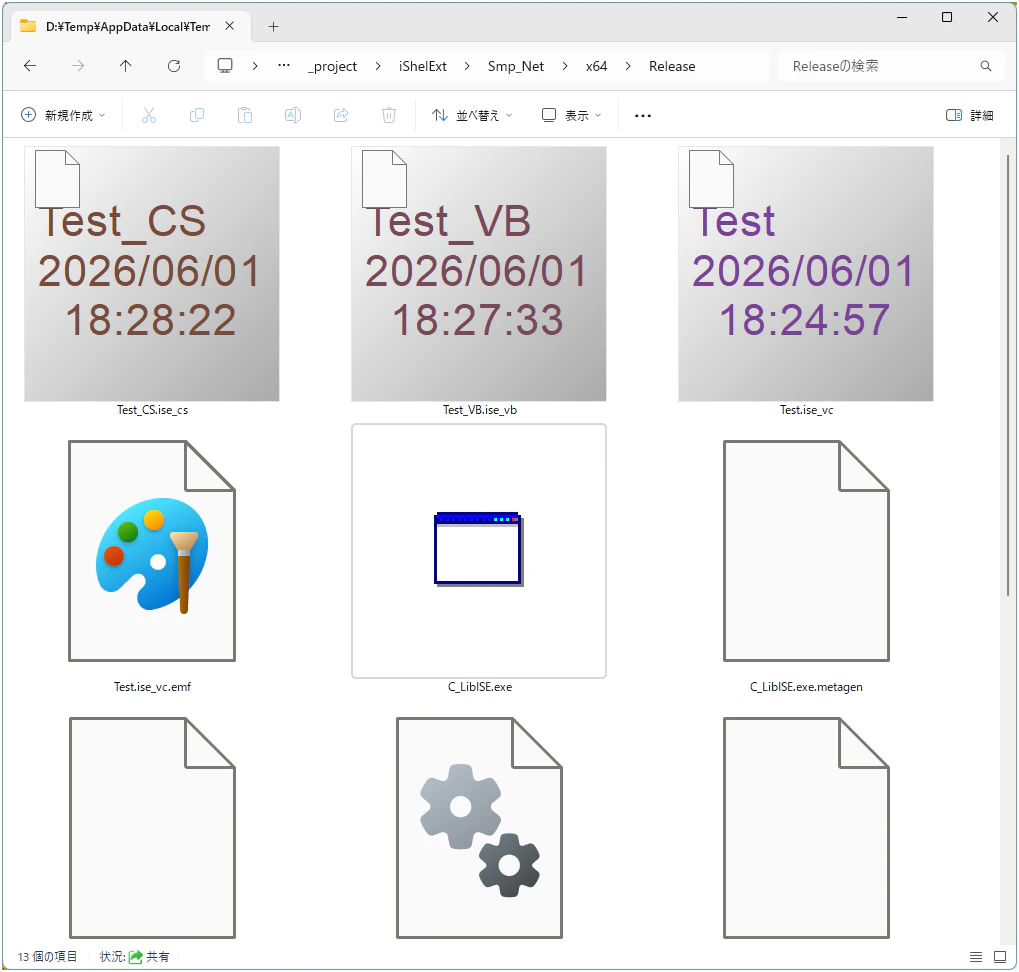Close the current Explorer tab
The width and height of the screenshot is (1019, 972).
tap(229, 26)
